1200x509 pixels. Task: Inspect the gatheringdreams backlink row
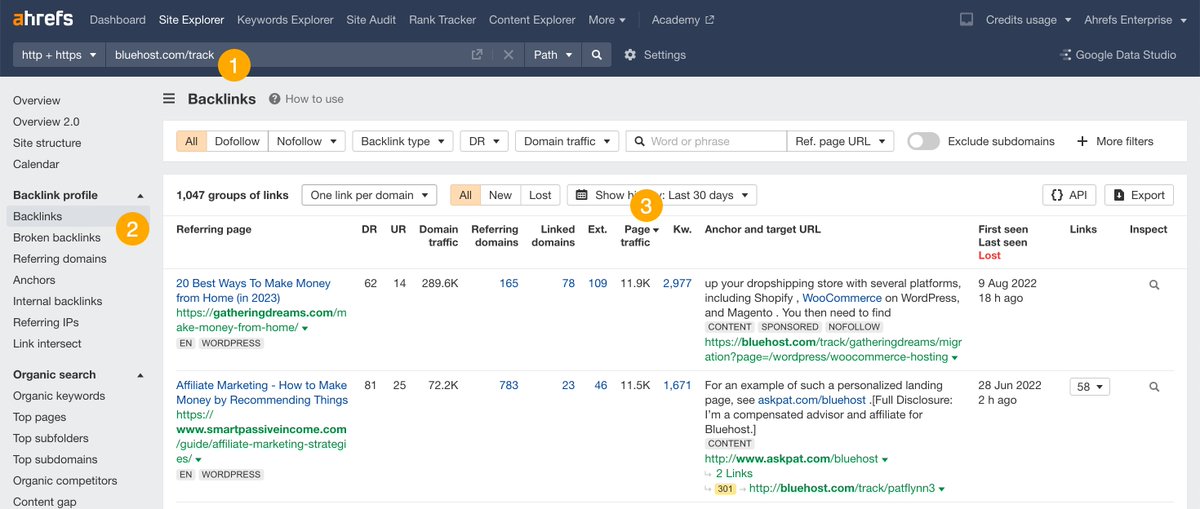coord(1154,285)
